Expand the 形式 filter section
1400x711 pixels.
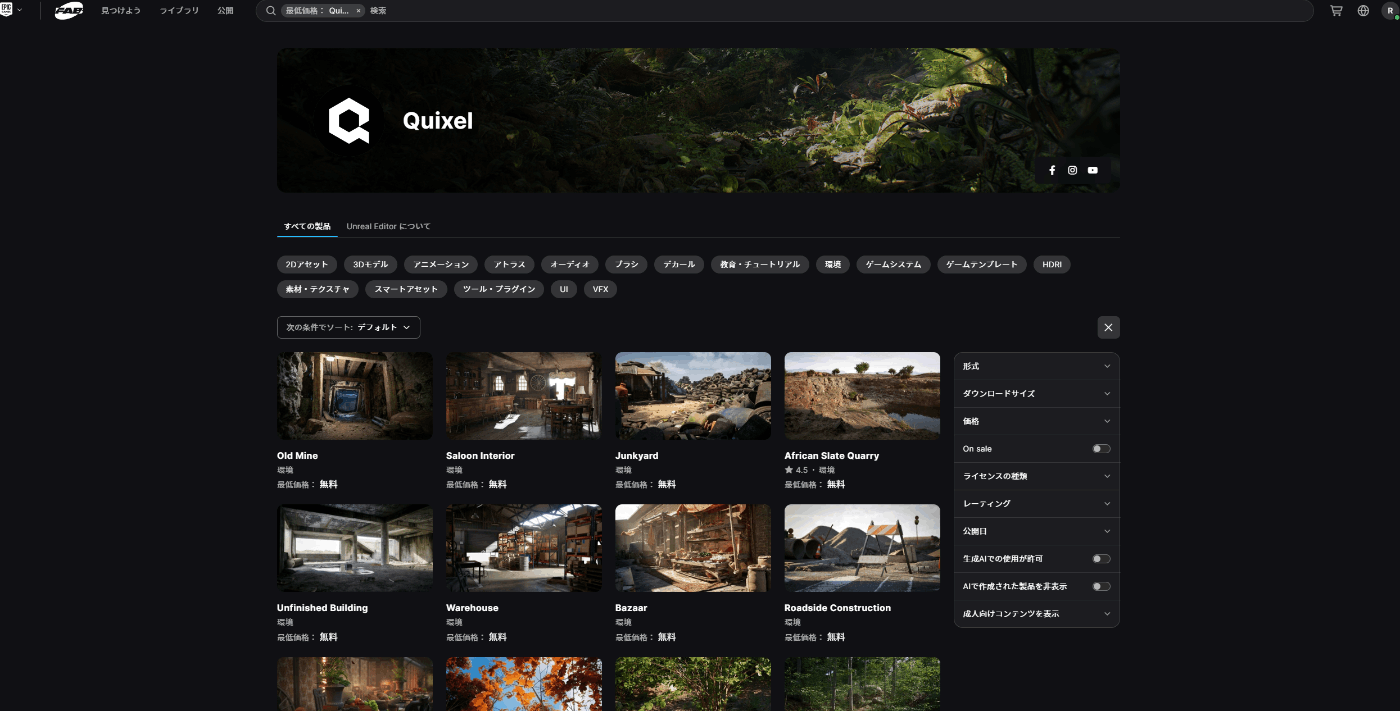click(1037, 366)
